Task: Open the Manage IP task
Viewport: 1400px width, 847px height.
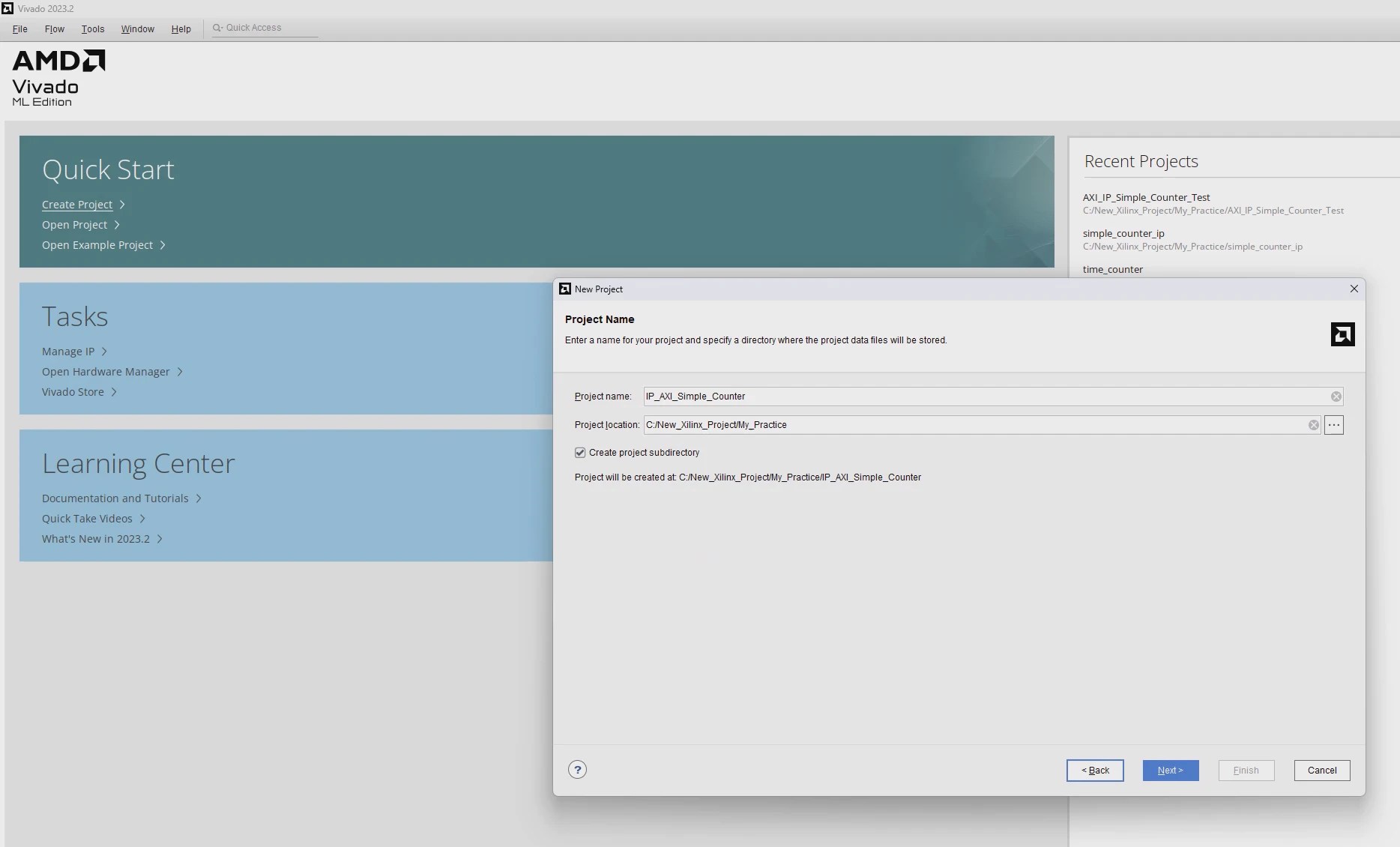Action: (x=68, y=352)
